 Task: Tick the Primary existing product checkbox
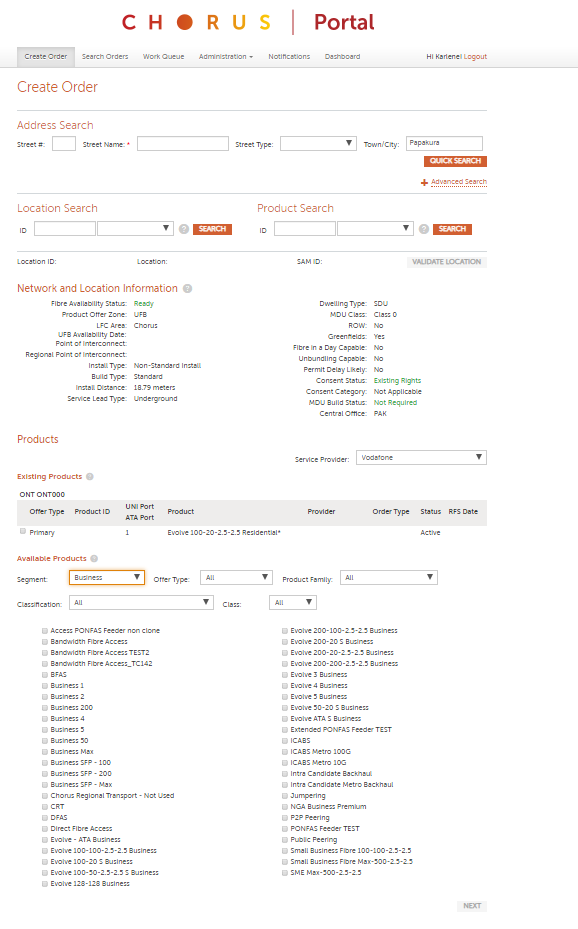click(23, 531)
